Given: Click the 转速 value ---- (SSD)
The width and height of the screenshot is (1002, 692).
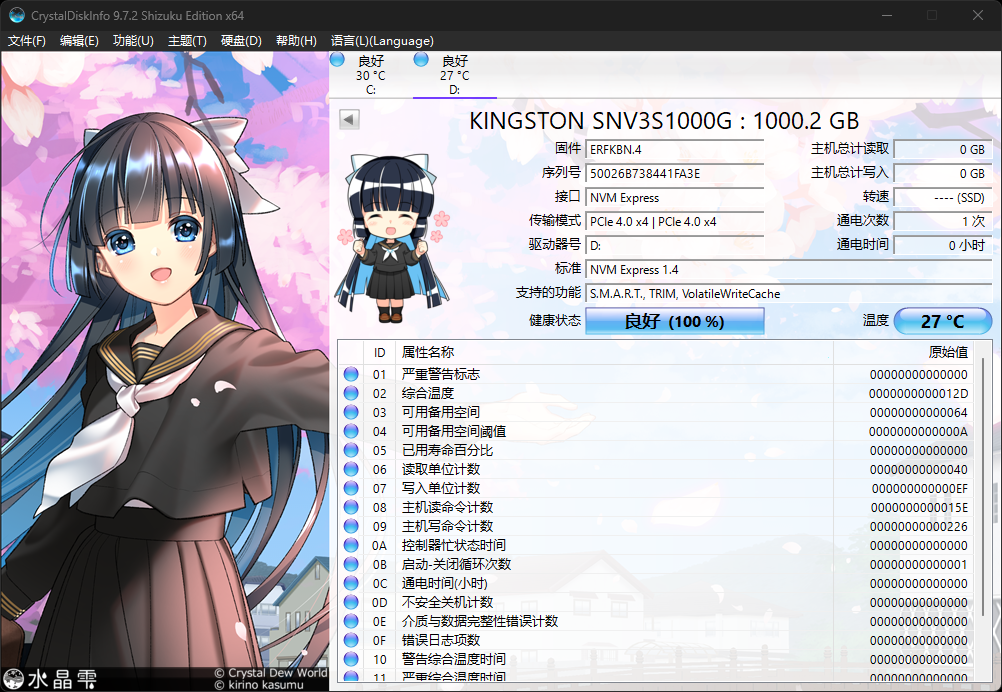Looking at the screenshot, I should (943, 197).
